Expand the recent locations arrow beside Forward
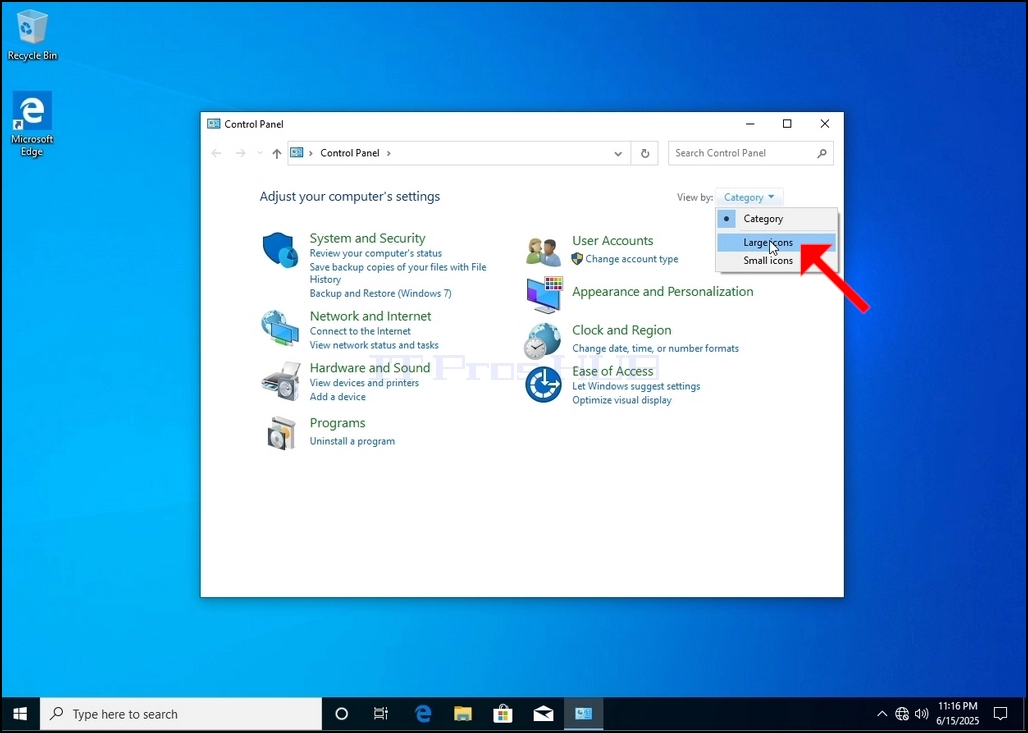The height and width of the screenshot is (733, 1028). (x=260, y=153)
